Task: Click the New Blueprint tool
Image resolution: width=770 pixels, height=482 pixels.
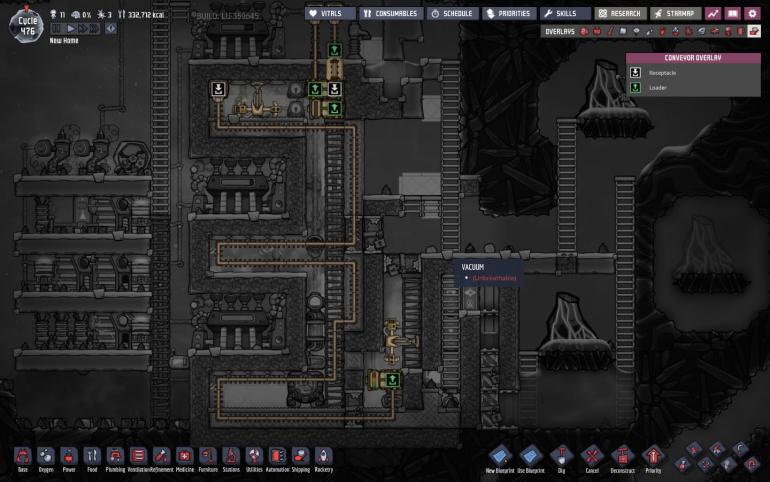Action: [x=499, y=456]
